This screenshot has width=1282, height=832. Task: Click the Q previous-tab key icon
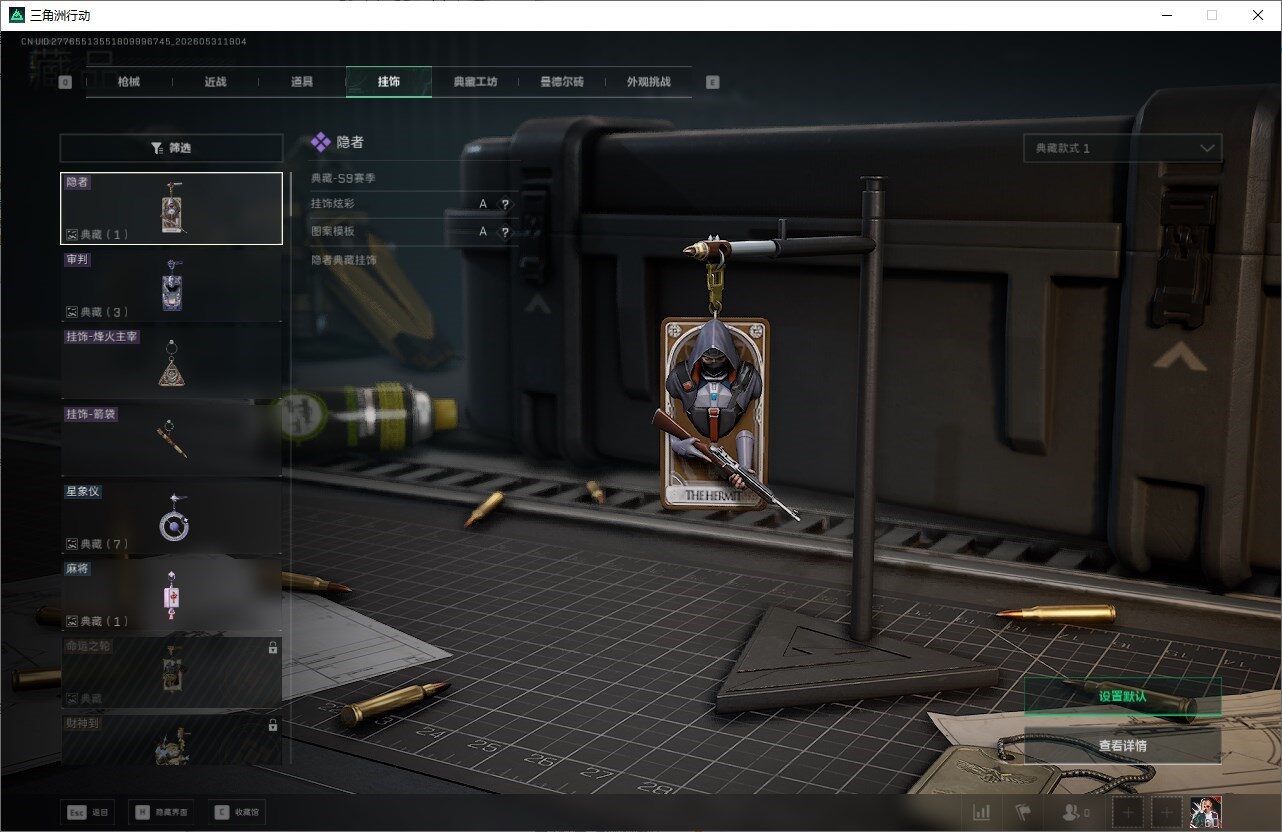click(x=65, y=83)
